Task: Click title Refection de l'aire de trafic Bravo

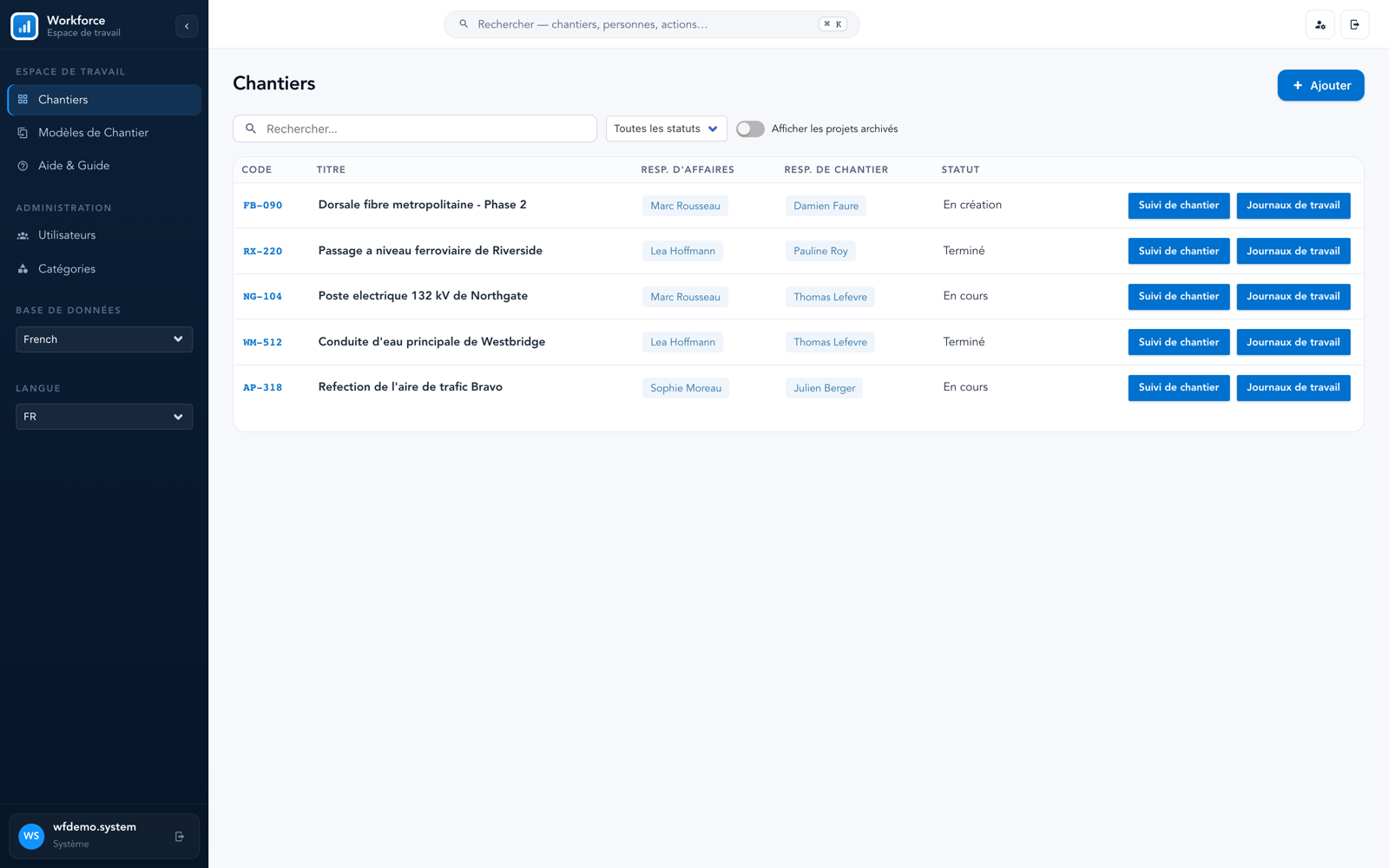Action: [x=410, y=387]
